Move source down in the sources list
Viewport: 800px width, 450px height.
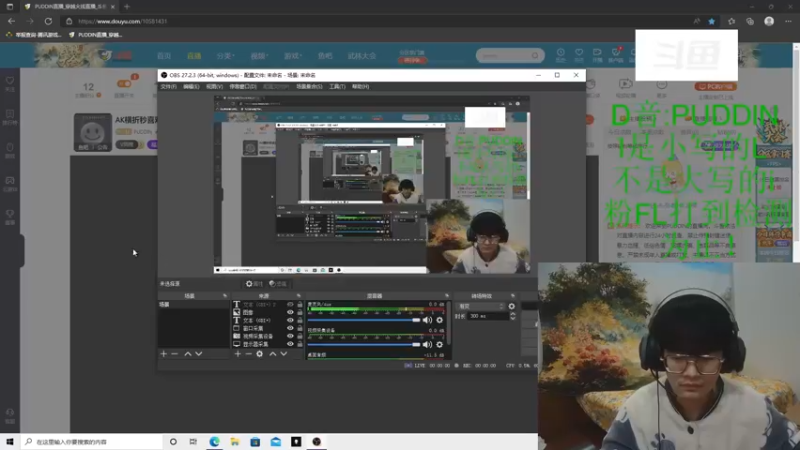pyautogui.click(x=284, y=354)
